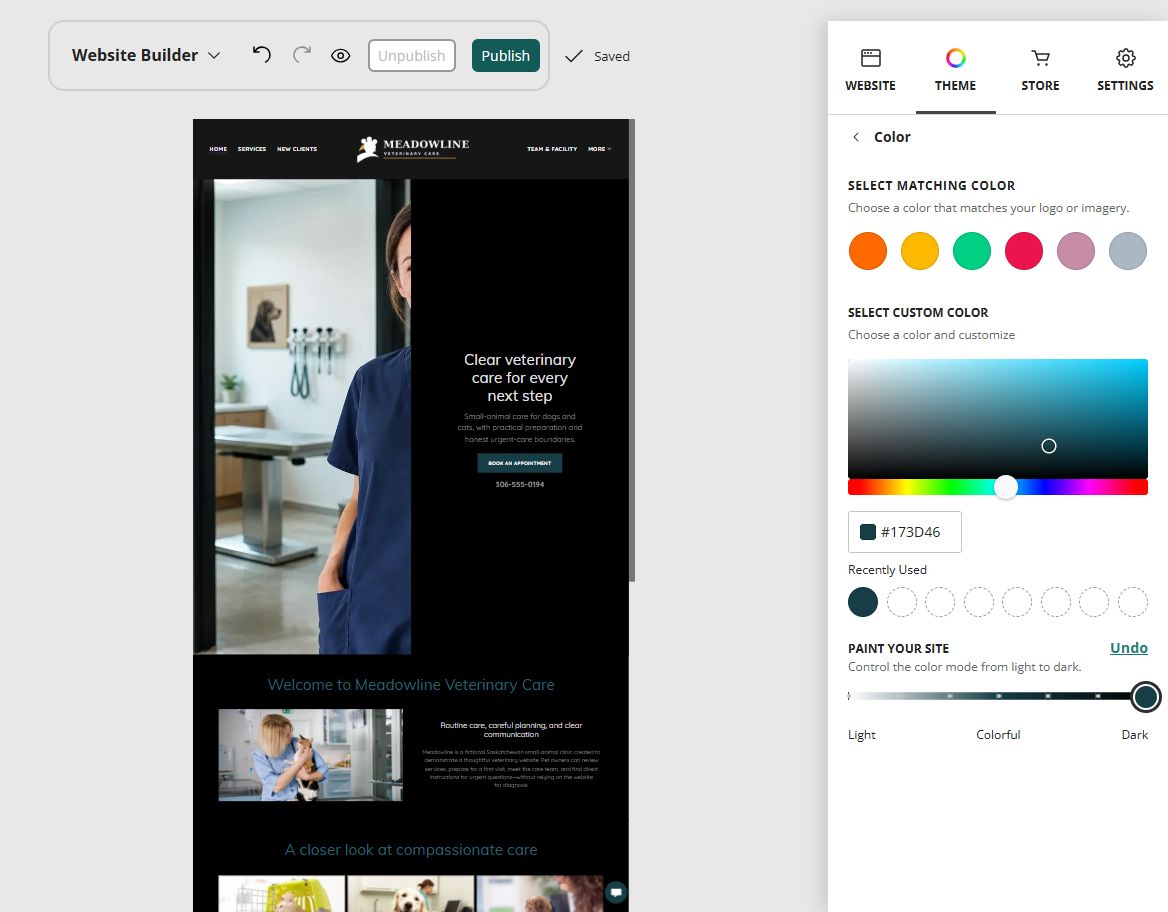Pick the gray-blue matching color
The width and height of the screenshot is (1168, 912).
pyautogui.click(x=1128, y=250)
